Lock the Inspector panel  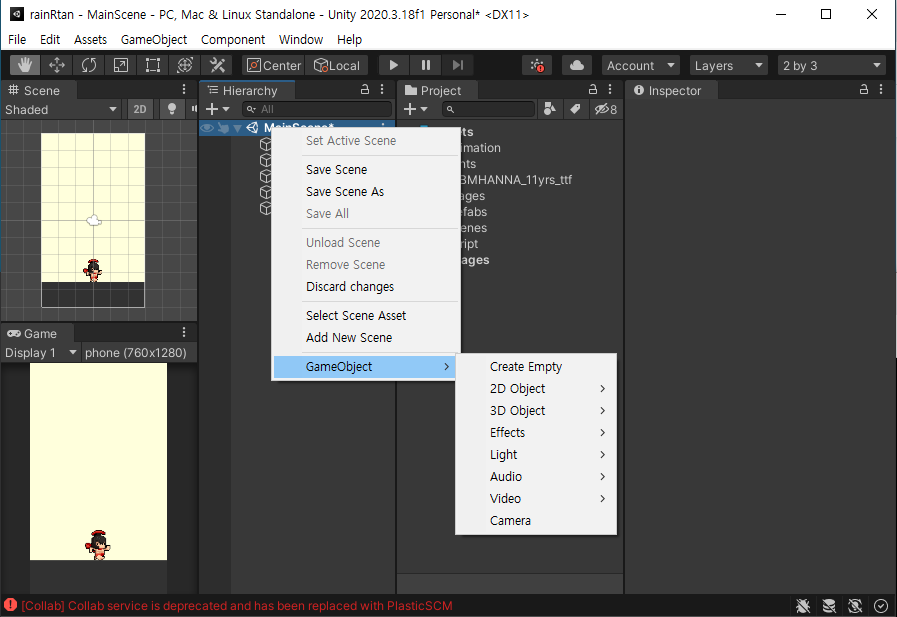click(864, 89)
